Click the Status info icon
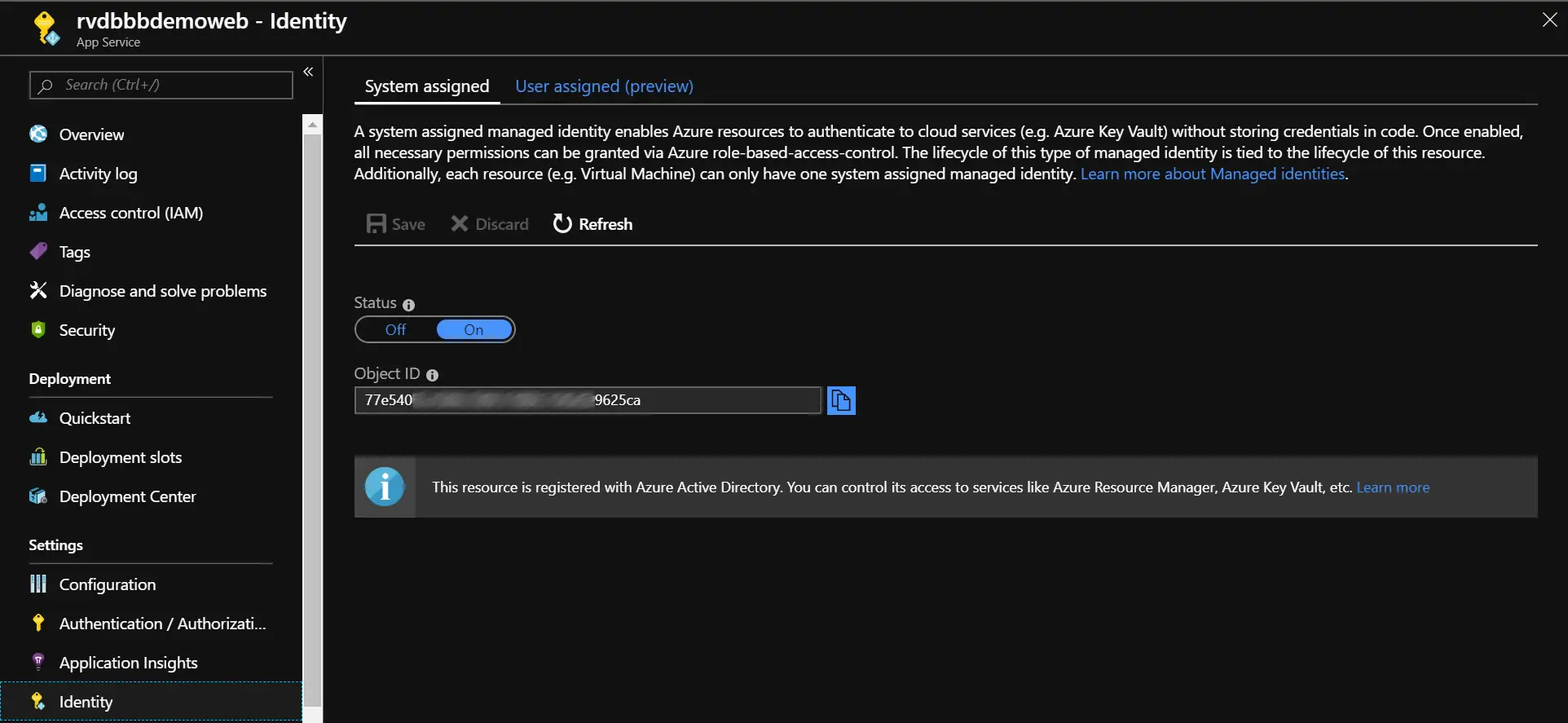Image resolution: width=1568 pixels, height=723 pixels. coord(408,304)
